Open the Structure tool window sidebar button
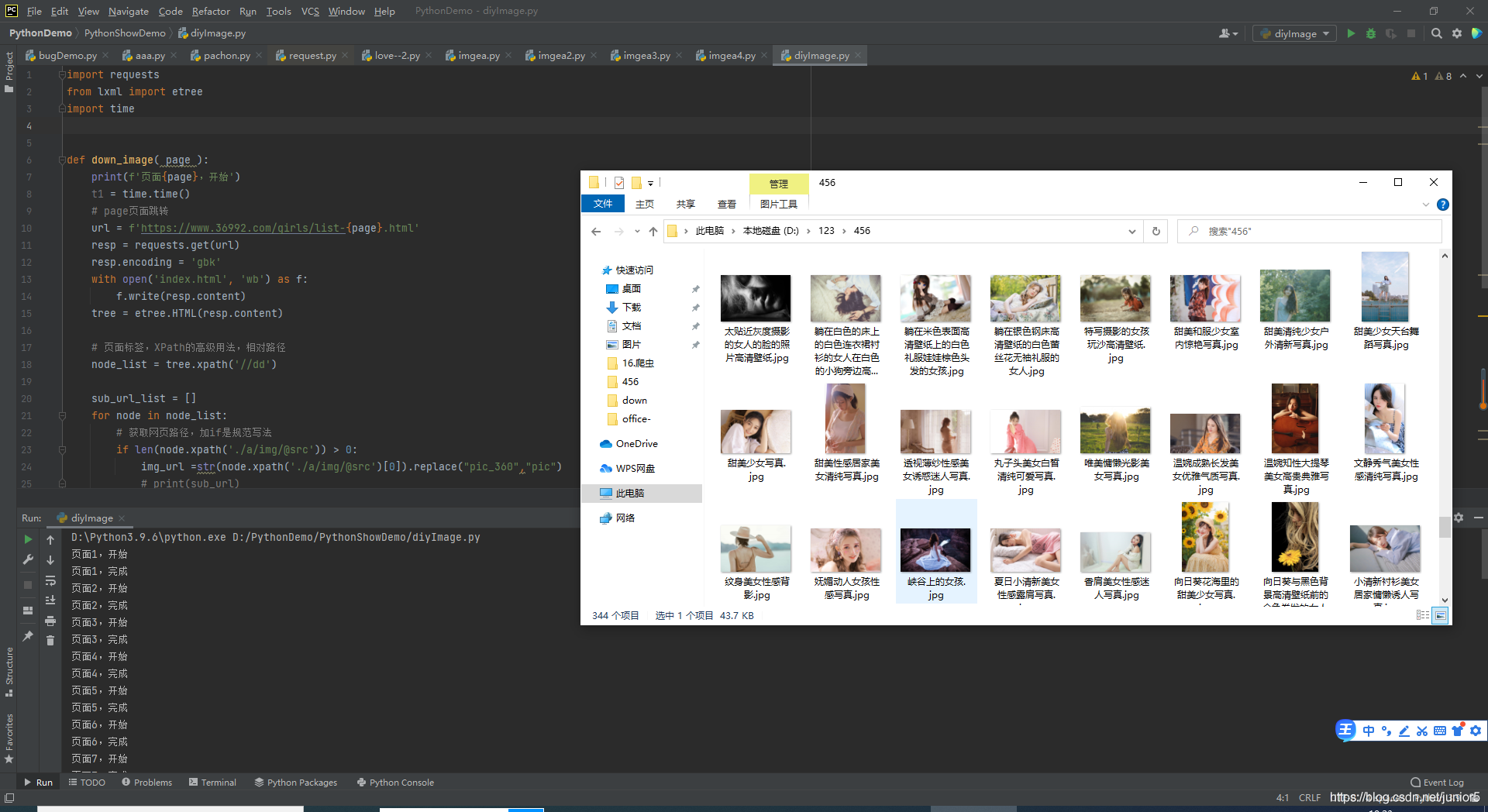Image resolution: width=1488 pixels, height=812 pixels. click(x=9, y=672)
